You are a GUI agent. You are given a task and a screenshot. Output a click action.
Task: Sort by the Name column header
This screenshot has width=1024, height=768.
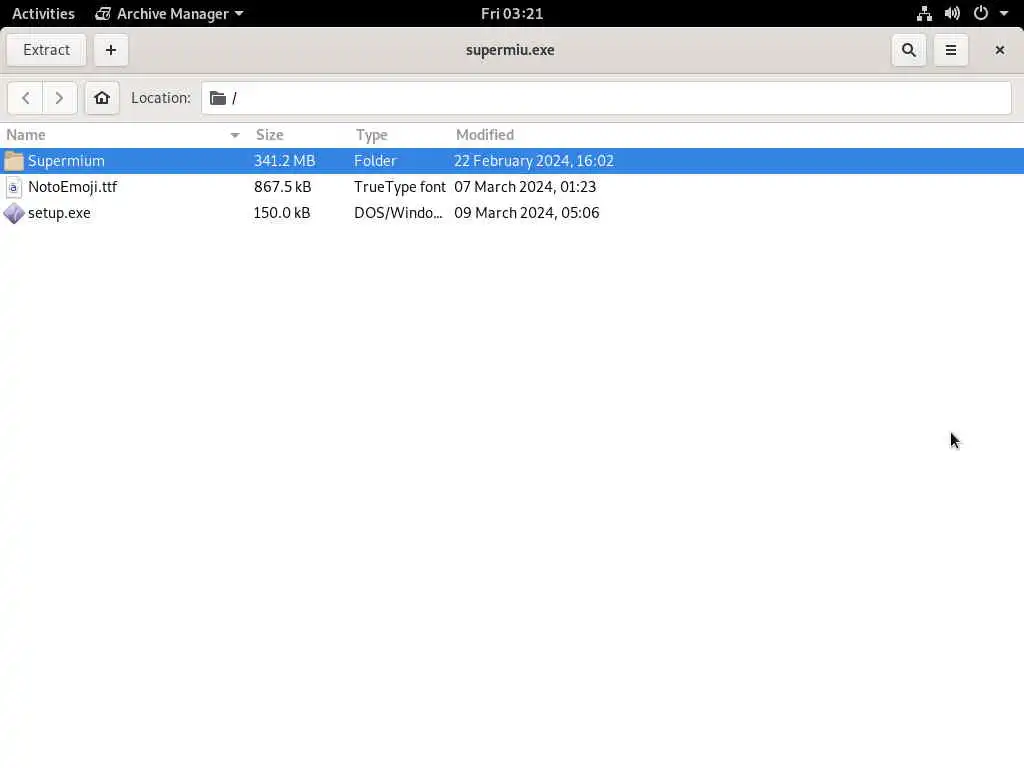(123, 135)
